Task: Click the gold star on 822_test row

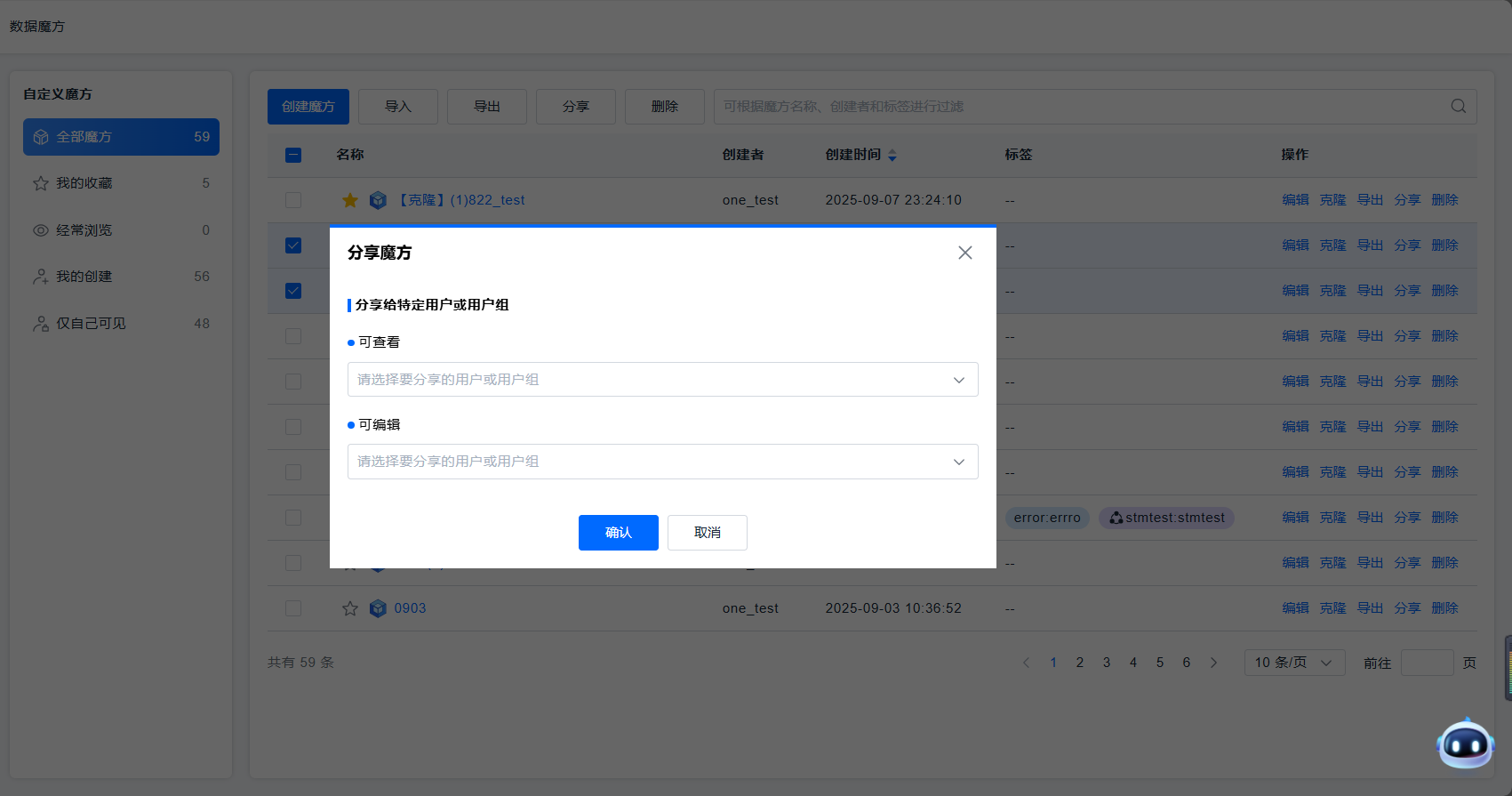Action: (350, 200)
